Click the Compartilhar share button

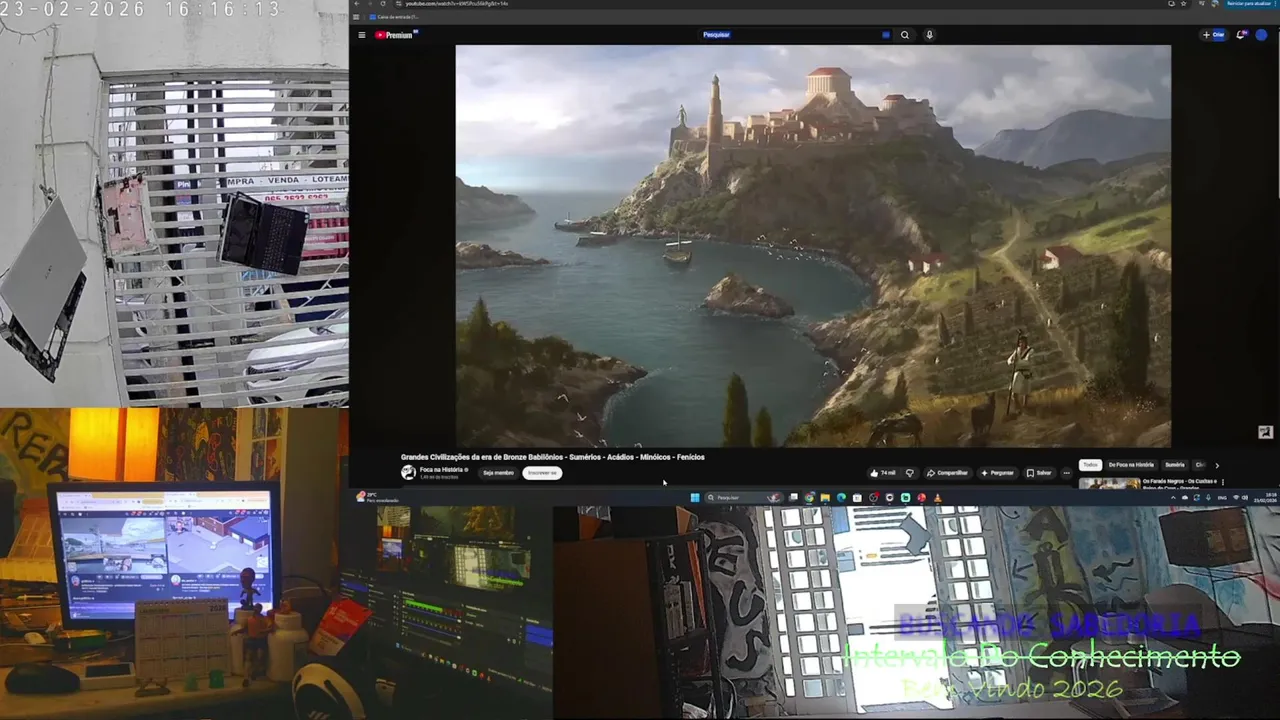pyautogui.click(x=948, y=473)
